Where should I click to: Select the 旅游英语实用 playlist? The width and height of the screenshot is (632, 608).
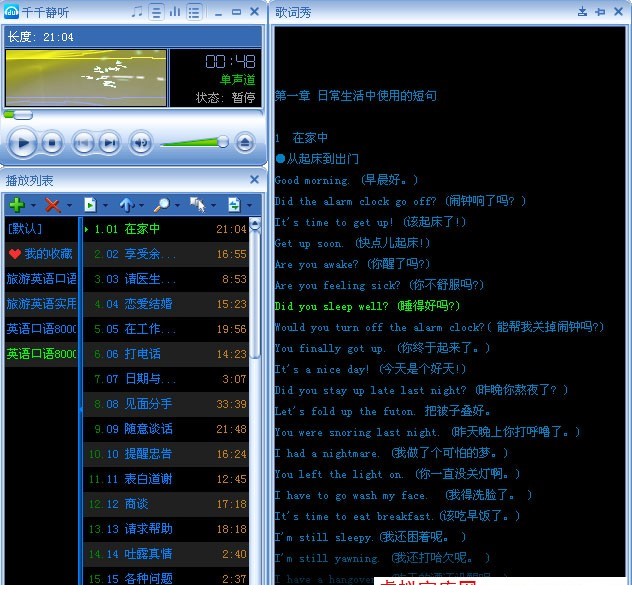pyautogui.click(x=42, y=304)
